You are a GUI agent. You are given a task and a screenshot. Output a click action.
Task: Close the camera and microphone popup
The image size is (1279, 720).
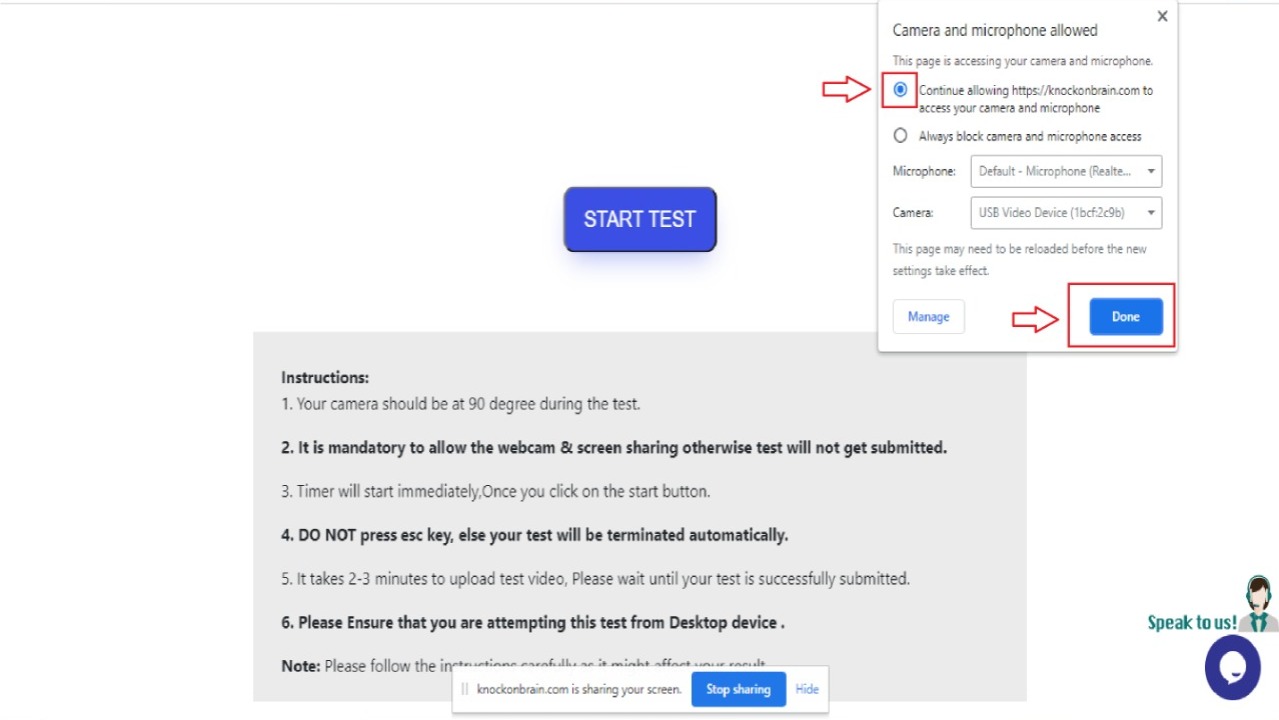point(1161,16)
